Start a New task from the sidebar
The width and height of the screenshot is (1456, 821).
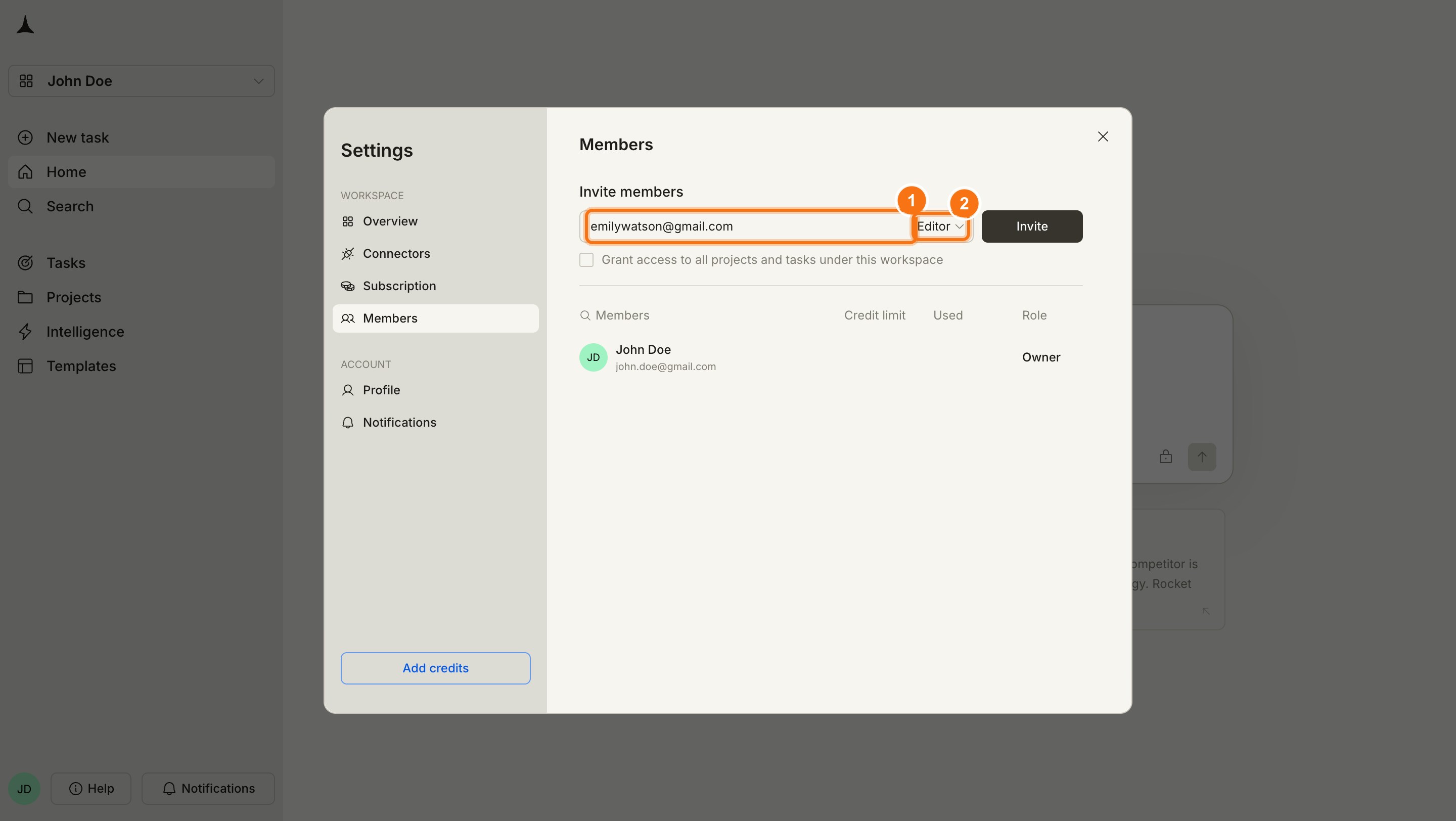[x=142, y=138]
